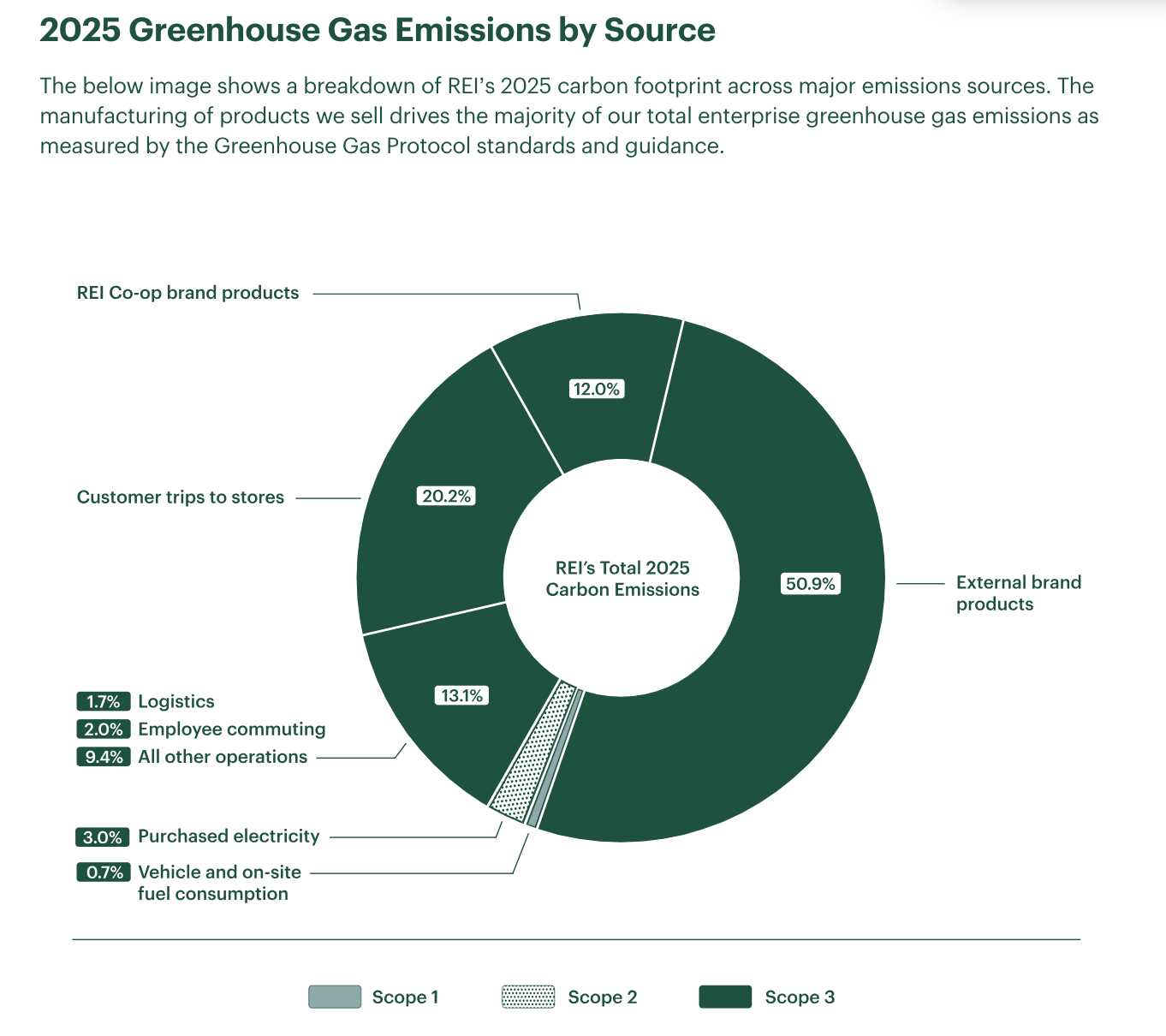Click the "Scope 3" legend text
The image size is (1166, 1036).
click(x=800, y=997)
